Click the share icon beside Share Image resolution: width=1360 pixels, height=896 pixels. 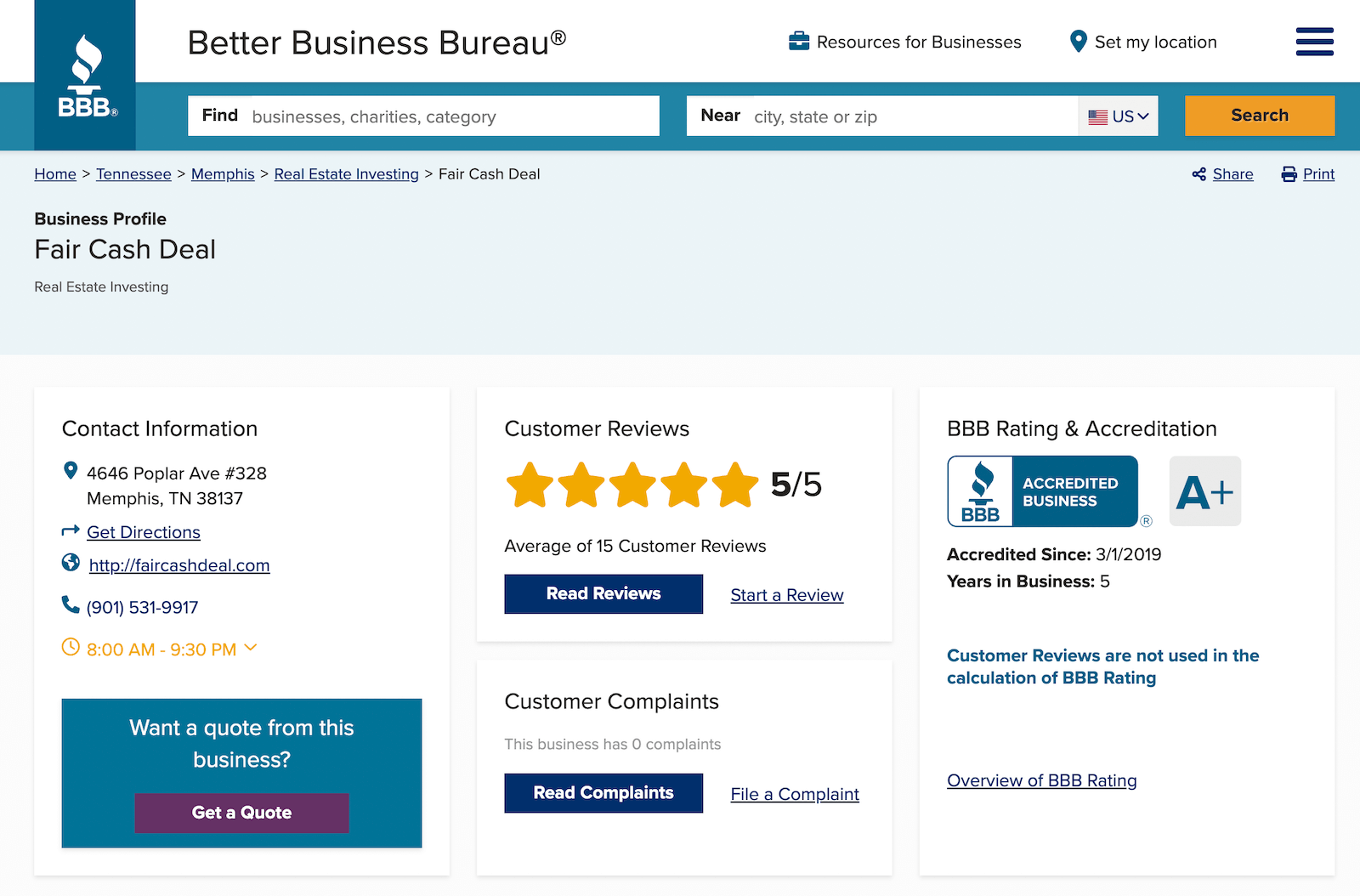click(x=1199, y=174)
